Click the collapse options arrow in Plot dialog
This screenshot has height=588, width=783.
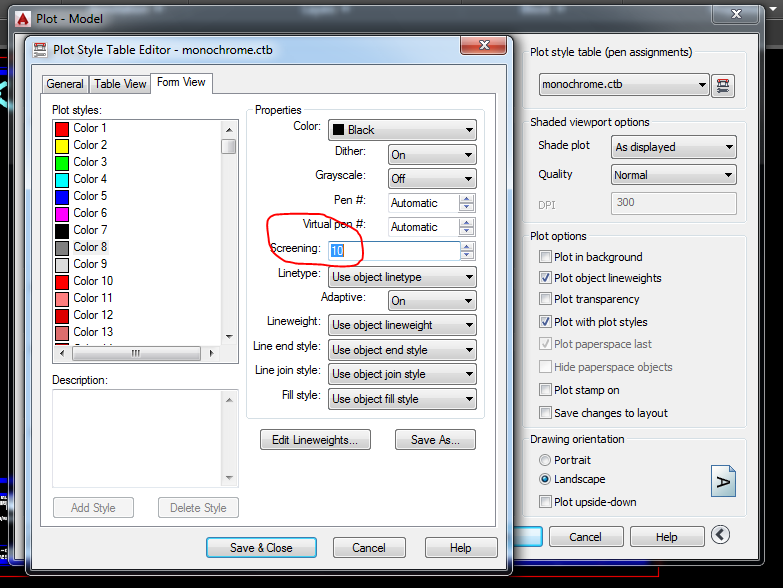point(720,535)
